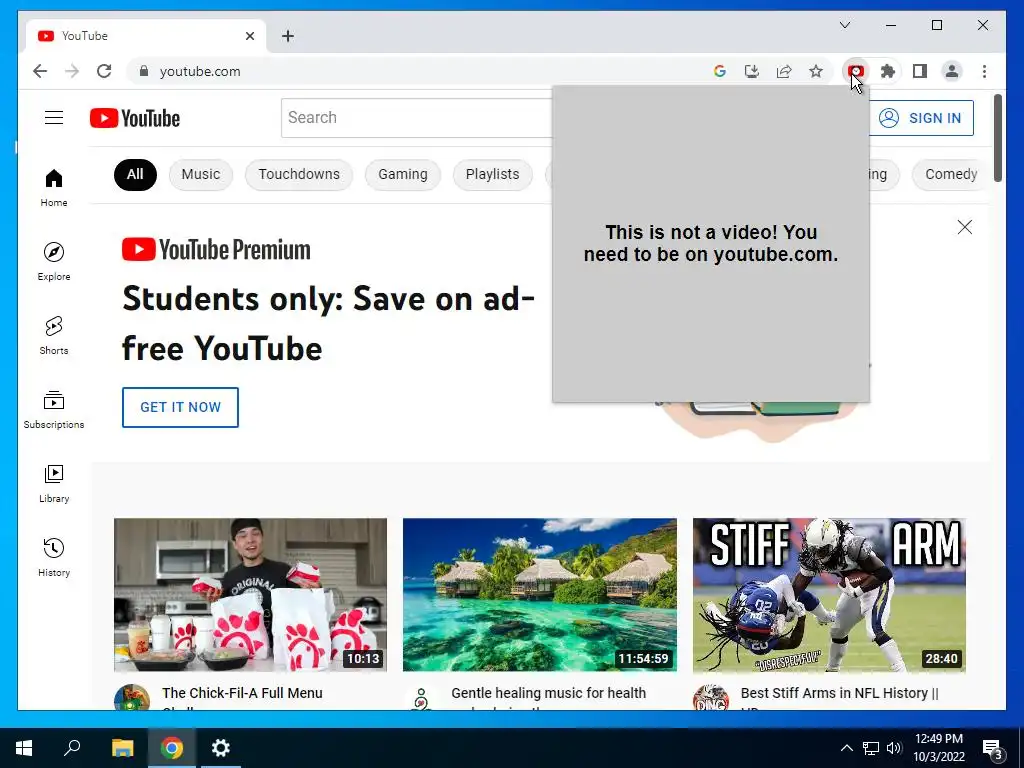This screenshot has width=1024, height=768.
Task: Click GET IT NOW button
Action: click(180, 408)
